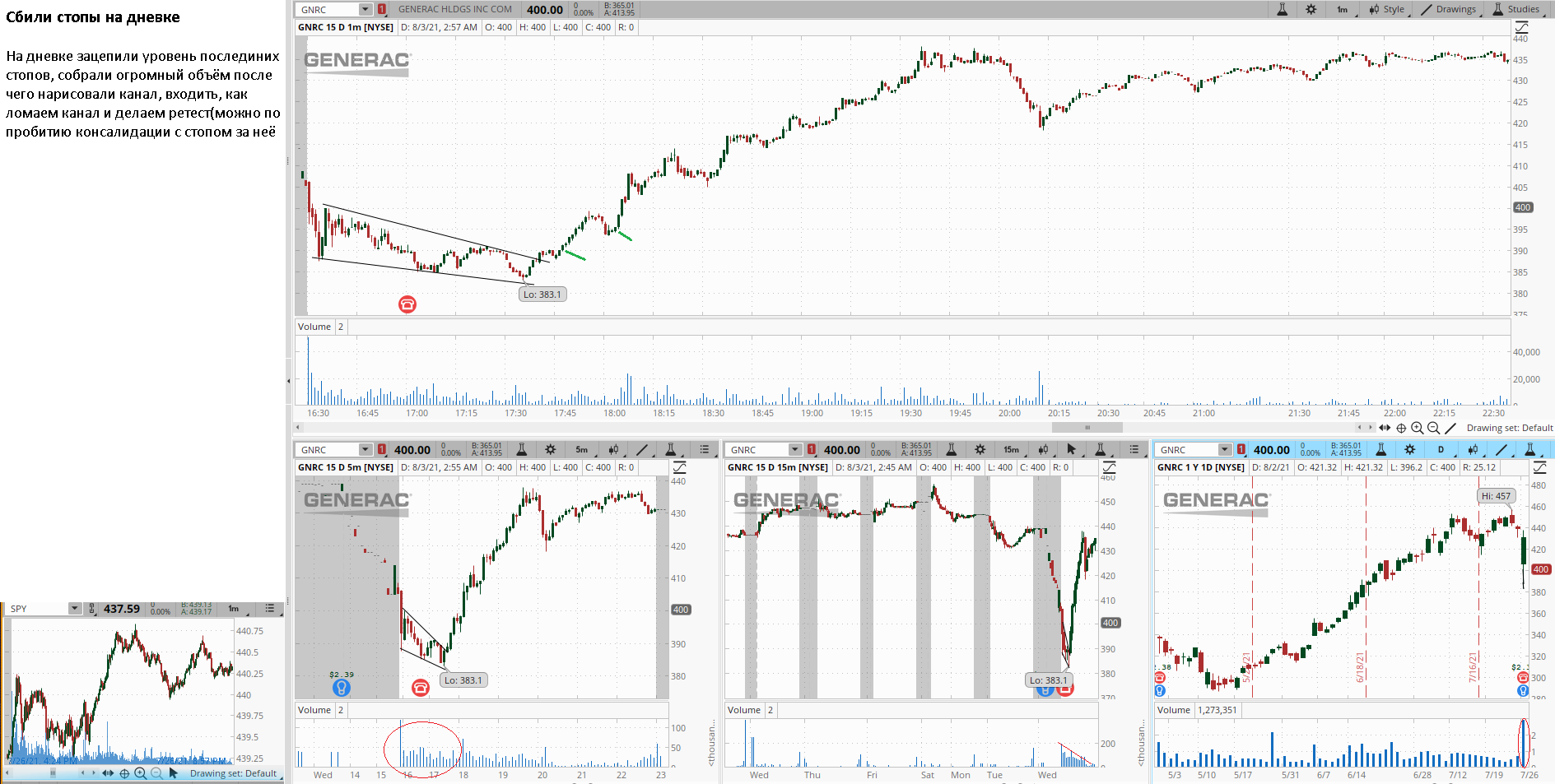Open settings gear on the daily chart
The width and height of the screenshot is (1555, 784).
[1410, 450]
